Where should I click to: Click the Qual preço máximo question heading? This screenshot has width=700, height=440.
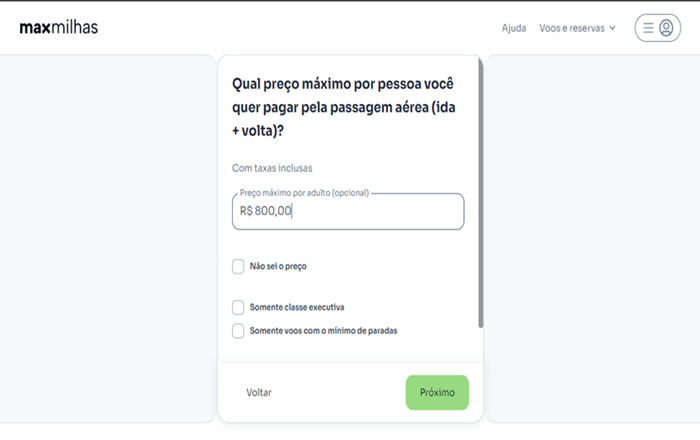pos(344,107)
